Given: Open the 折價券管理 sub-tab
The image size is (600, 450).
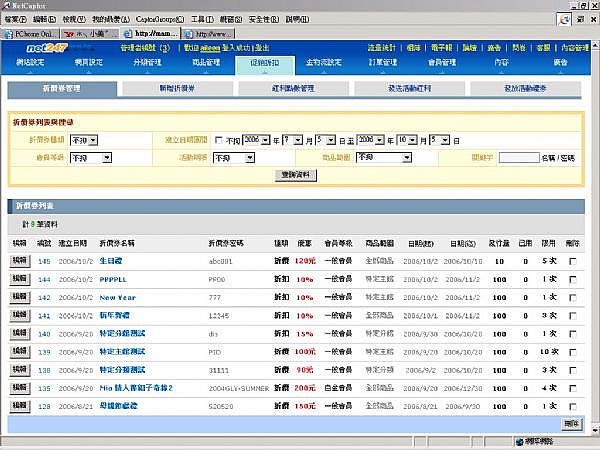Looking at the screenshot, I should coord(62,88).
